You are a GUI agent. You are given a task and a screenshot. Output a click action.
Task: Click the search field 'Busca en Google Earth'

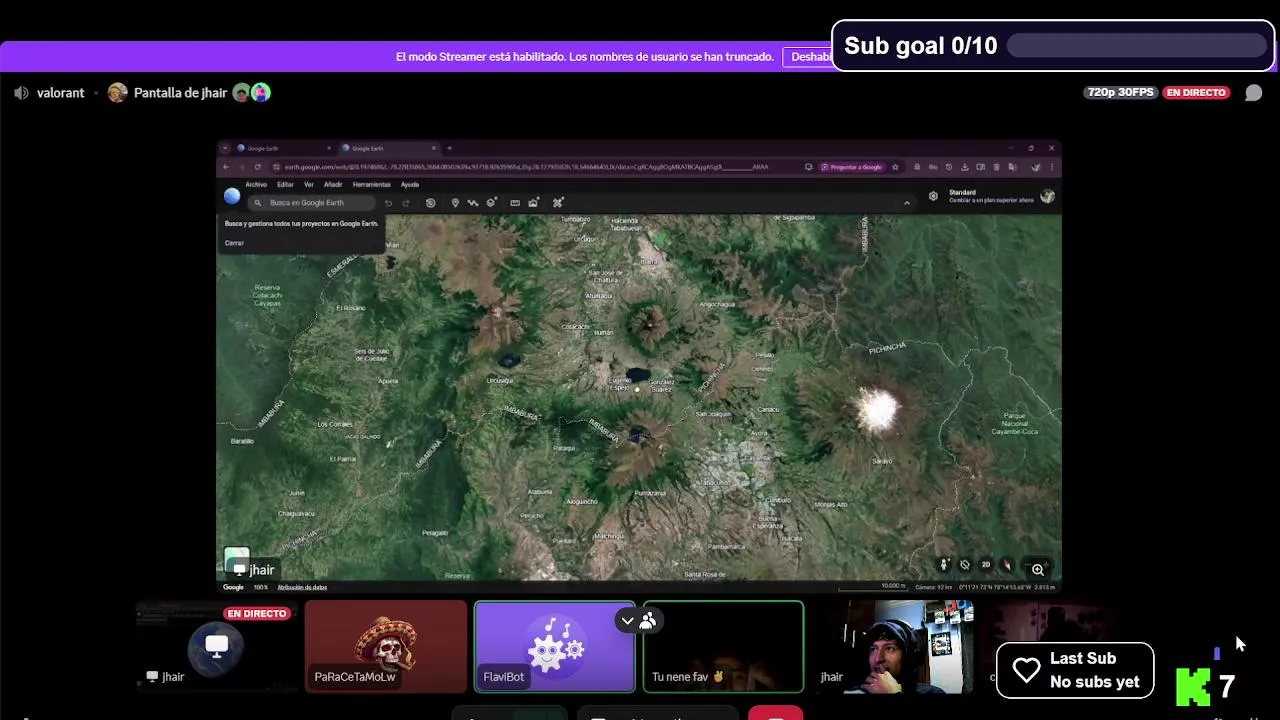(x=312, y=203)
